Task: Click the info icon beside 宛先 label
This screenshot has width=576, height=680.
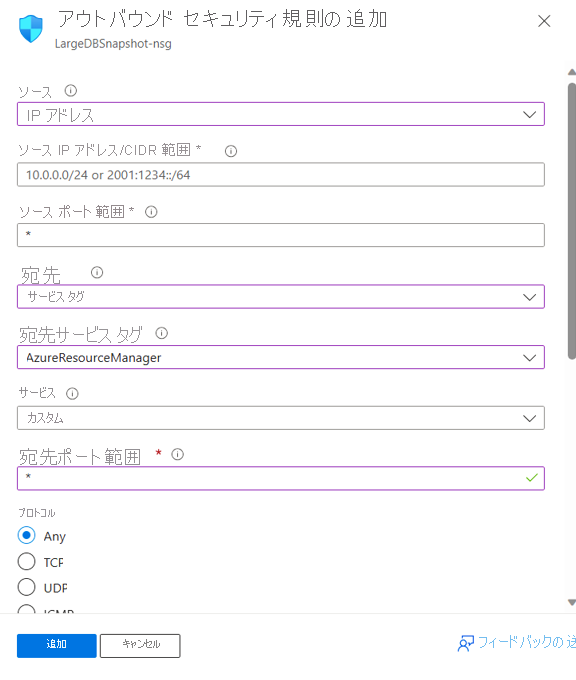Action: click(97, 272)
